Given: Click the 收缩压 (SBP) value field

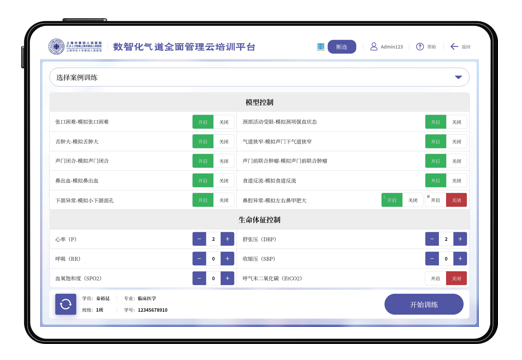Looking at the screenshot, I should 446,259.
